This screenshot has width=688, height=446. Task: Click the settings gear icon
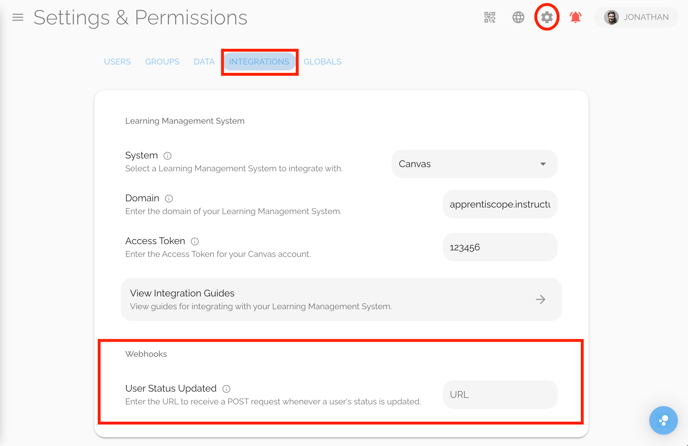pyautogui.click(x=547, y=18)
